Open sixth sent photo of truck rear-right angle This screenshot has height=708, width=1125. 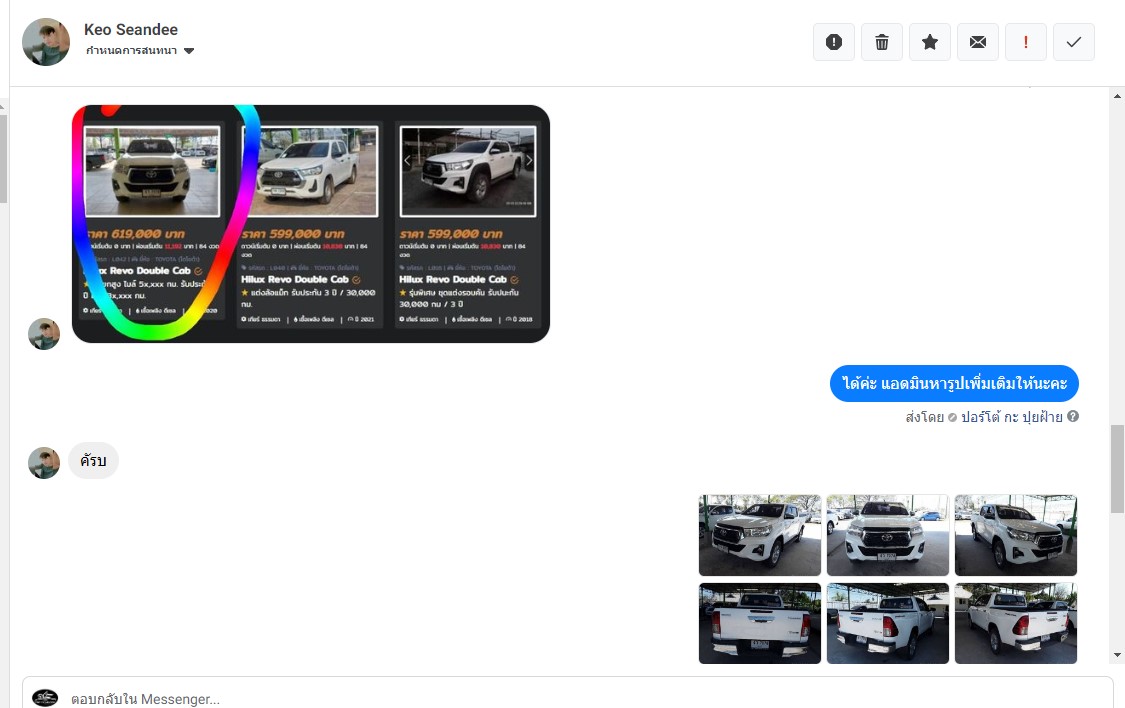1015,623
